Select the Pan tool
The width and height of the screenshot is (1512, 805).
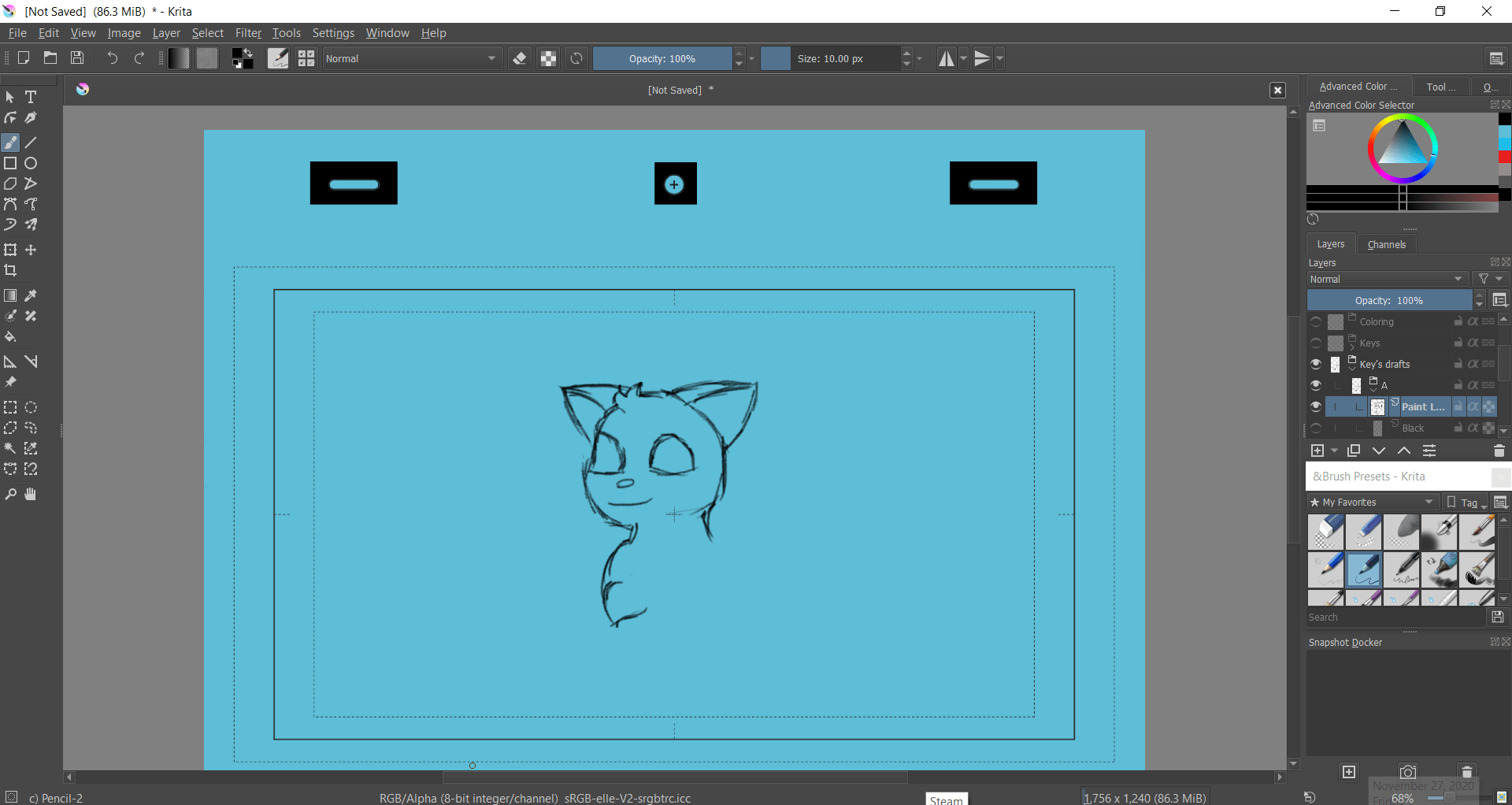click(x=29, y=494)
